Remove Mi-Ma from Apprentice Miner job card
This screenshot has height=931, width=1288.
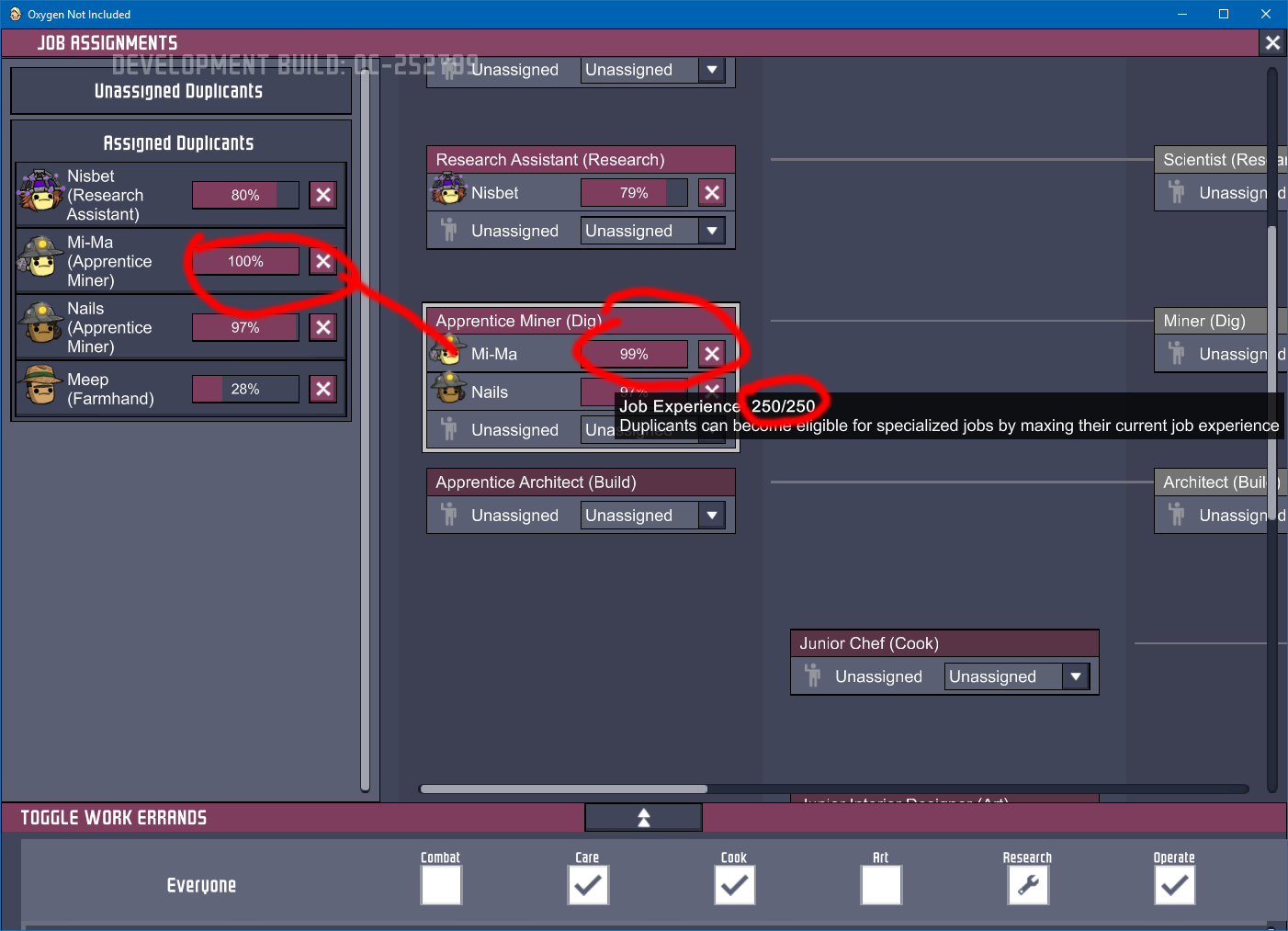pos(712,354)
